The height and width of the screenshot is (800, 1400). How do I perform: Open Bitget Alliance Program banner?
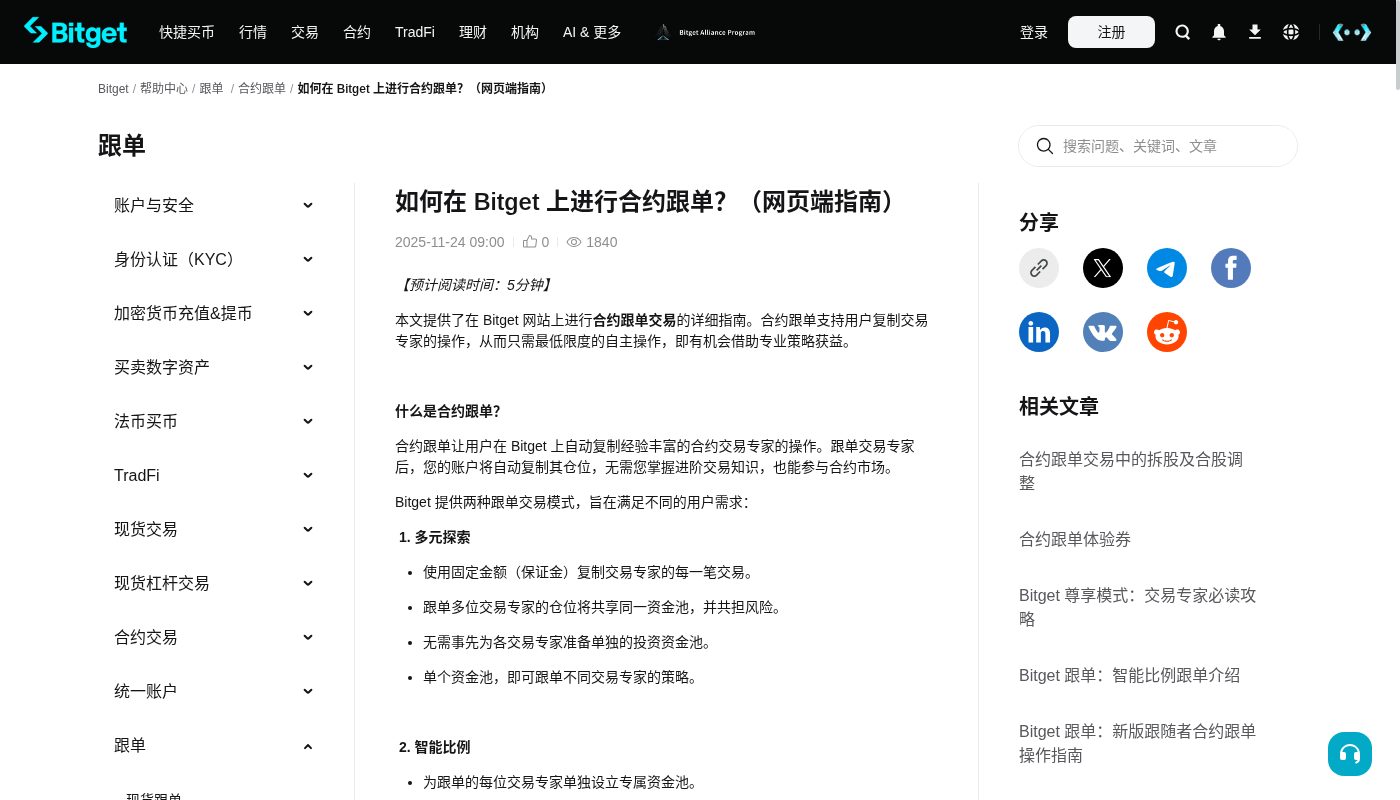[705, 32]
